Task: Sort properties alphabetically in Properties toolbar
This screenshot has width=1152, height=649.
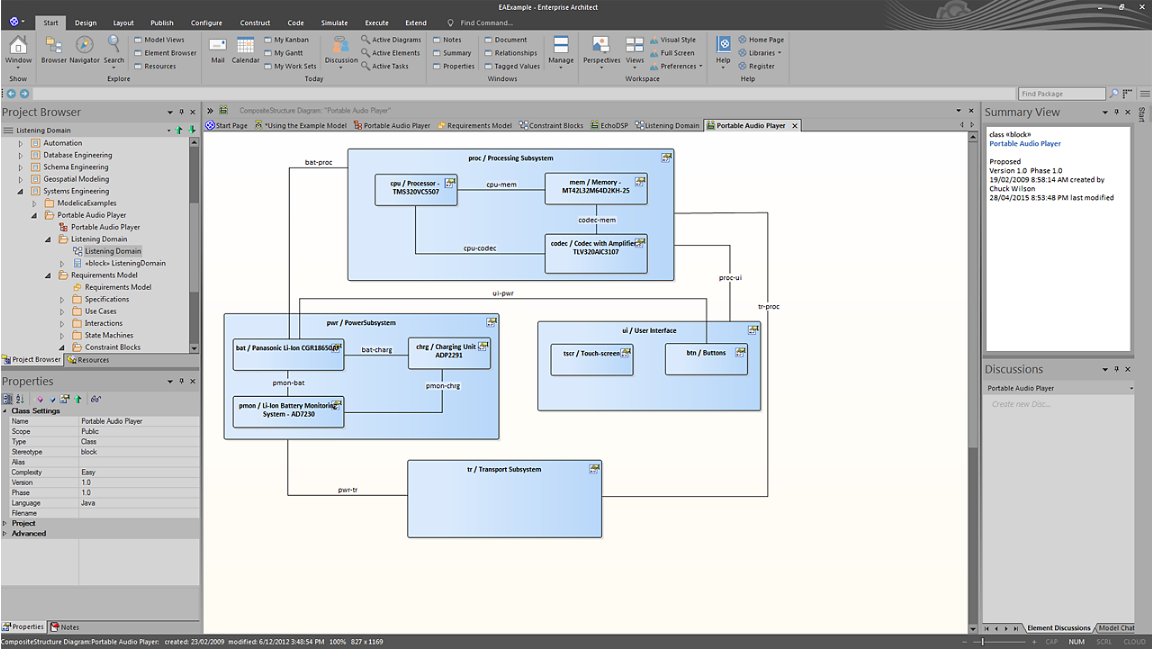Action: (x=20, y=398)
